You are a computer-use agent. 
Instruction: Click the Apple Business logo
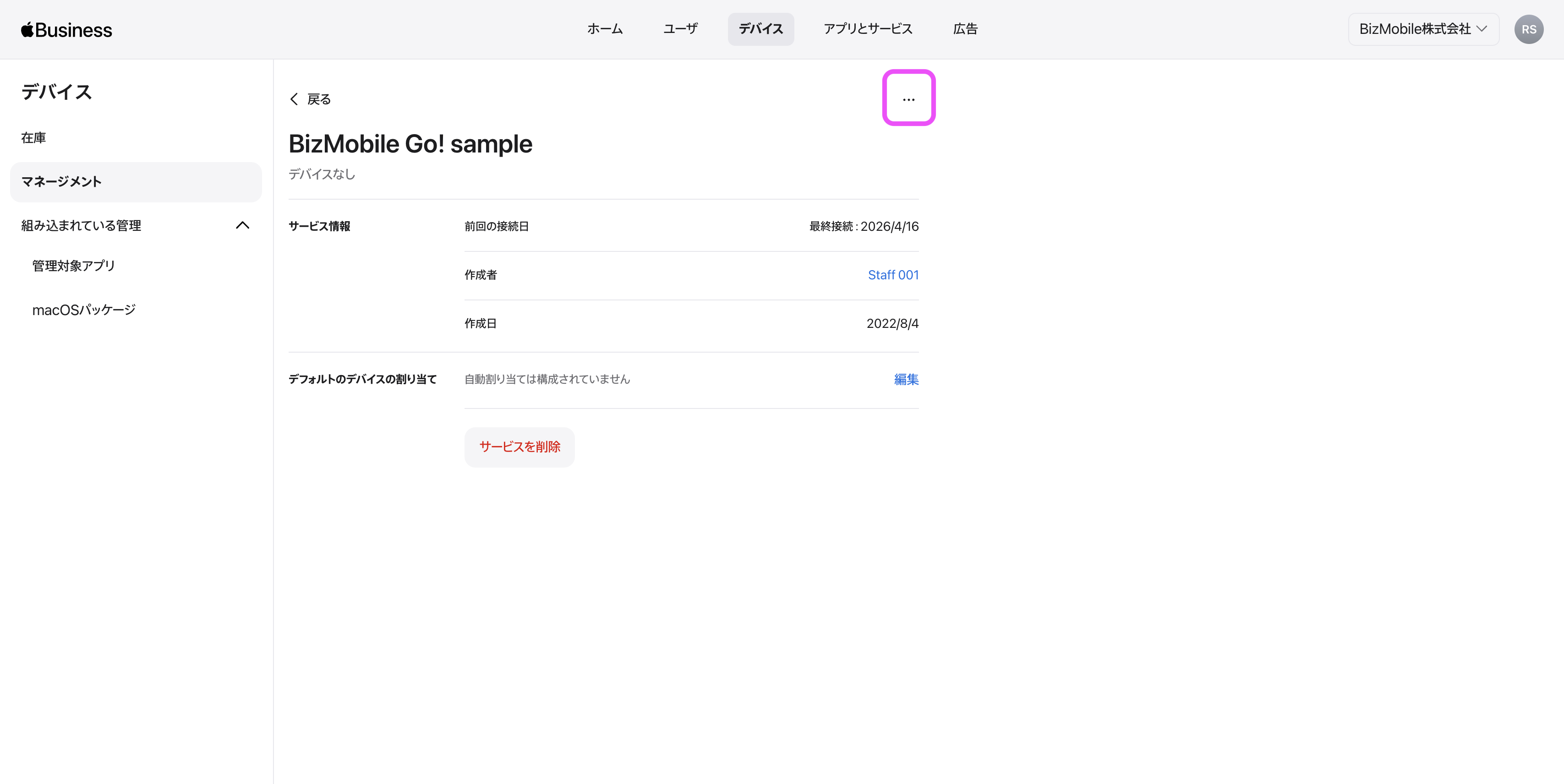click(x=67, y=30)
